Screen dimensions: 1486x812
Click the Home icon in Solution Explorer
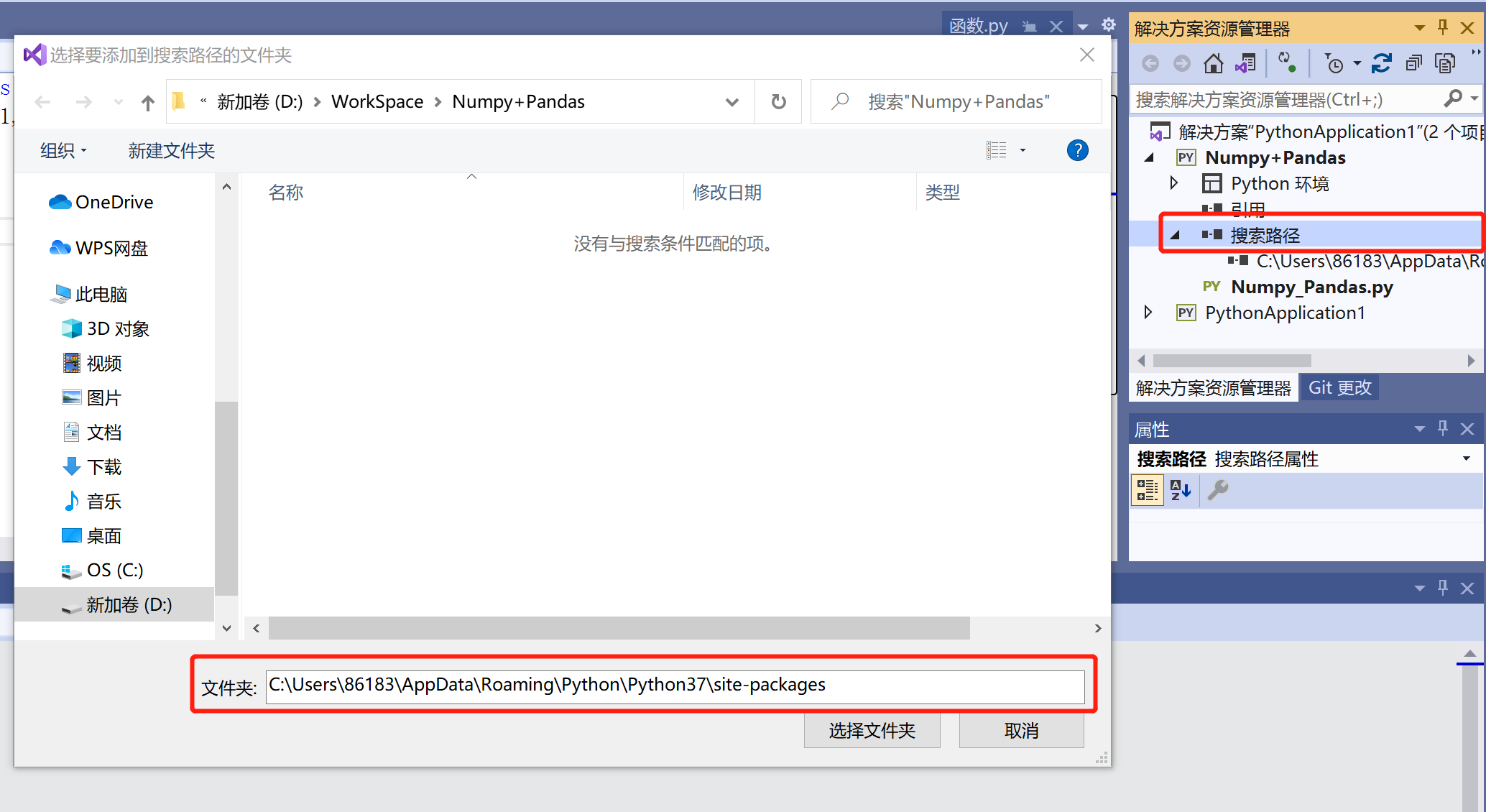(x=1214, y=63)
